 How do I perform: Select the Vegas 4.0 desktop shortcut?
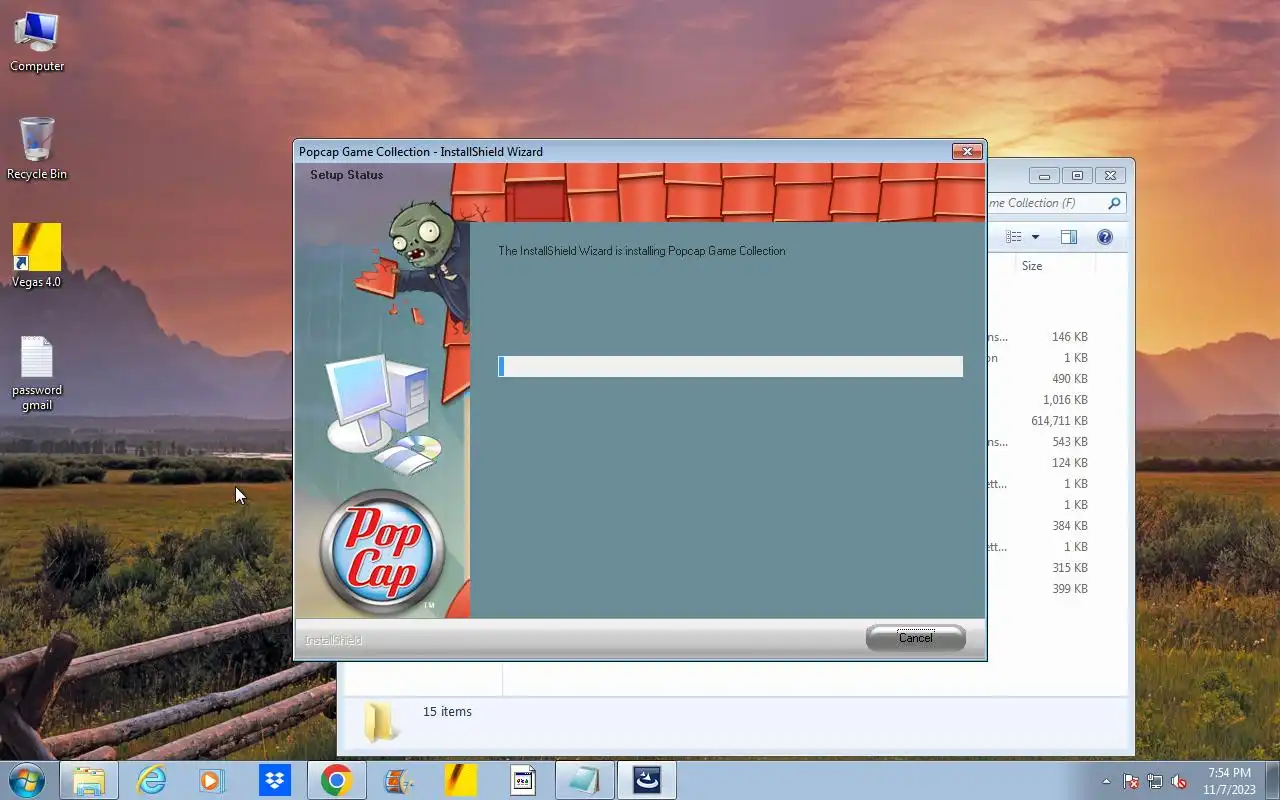(37, 256)
